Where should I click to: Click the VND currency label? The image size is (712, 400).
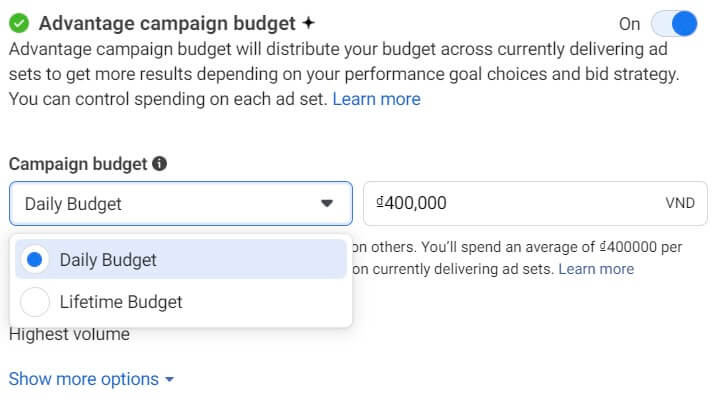tap(679, 203)
